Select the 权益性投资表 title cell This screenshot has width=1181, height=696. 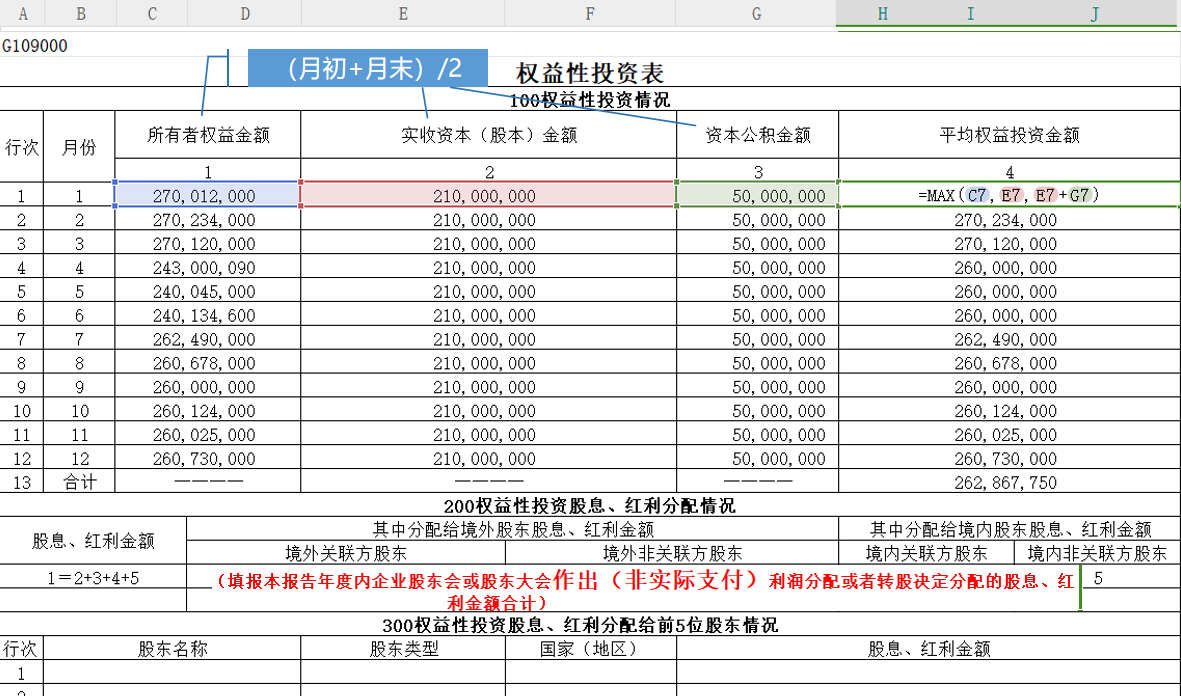(590, 73)
